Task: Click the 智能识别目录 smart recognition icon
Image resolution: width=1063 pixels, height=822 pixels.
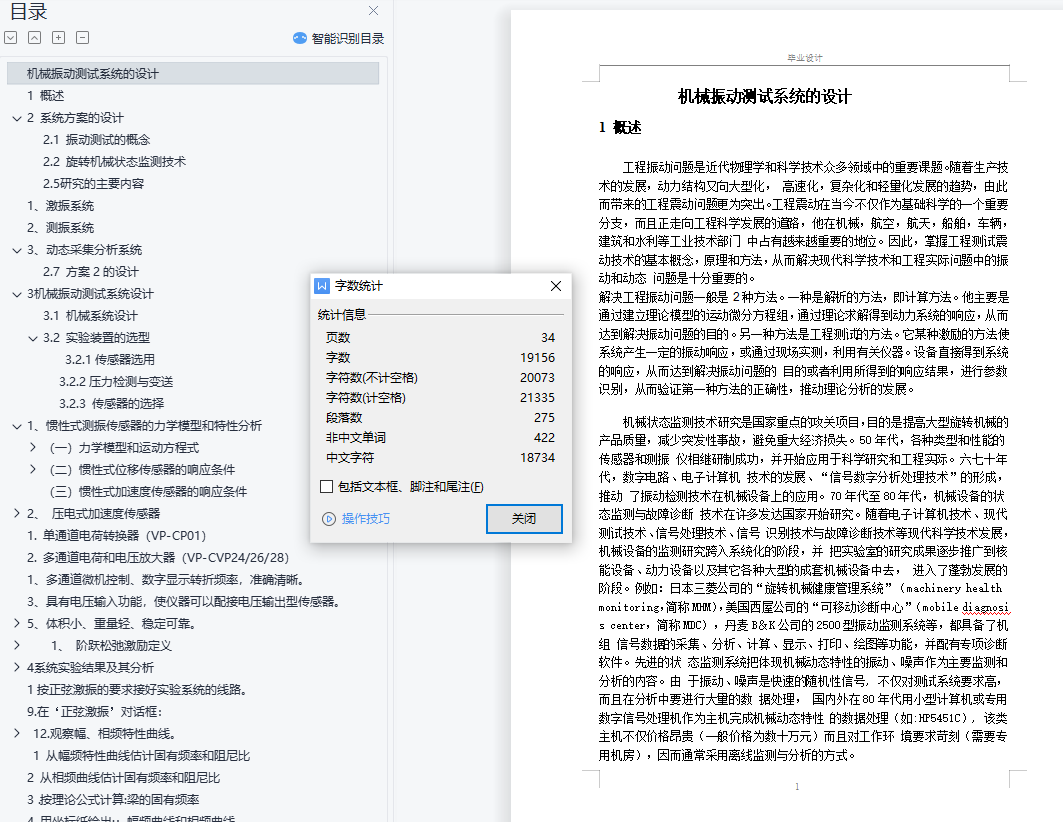Action: (x=299, y=39)
